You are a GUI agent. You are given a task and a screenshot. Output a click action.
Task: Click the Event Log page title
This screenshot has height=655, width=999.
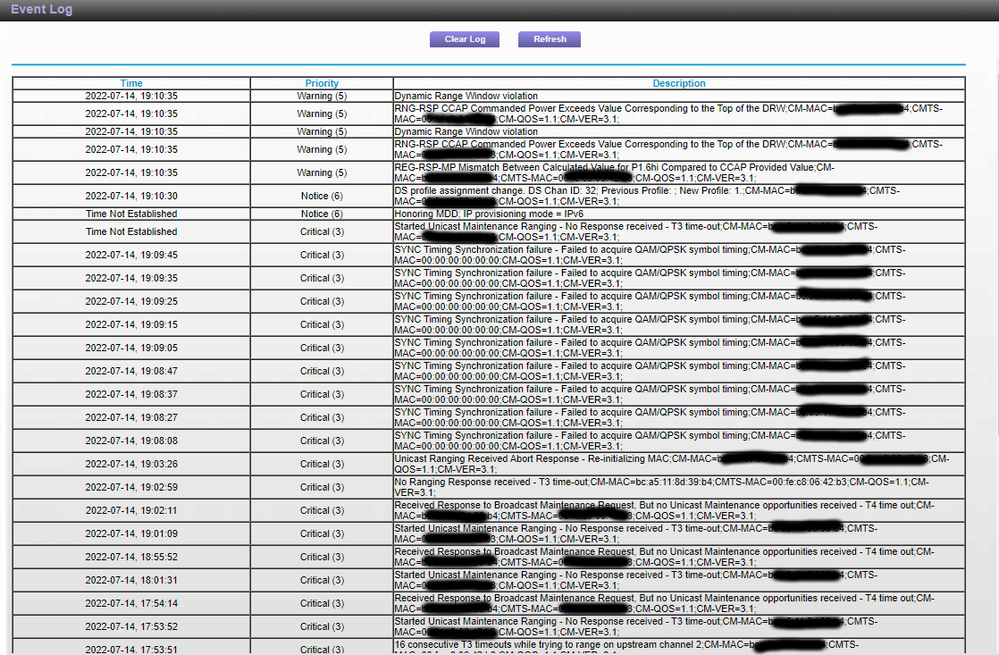pyautogui.click(x=41, y=9)
